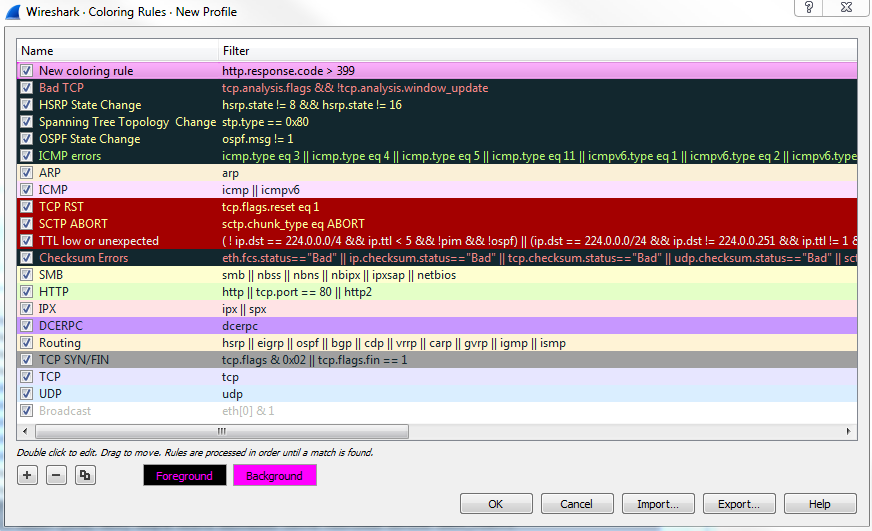The image size is (872, 531).
Task: Disable the Checksum Errors checkbox
Action: [26, 257]
